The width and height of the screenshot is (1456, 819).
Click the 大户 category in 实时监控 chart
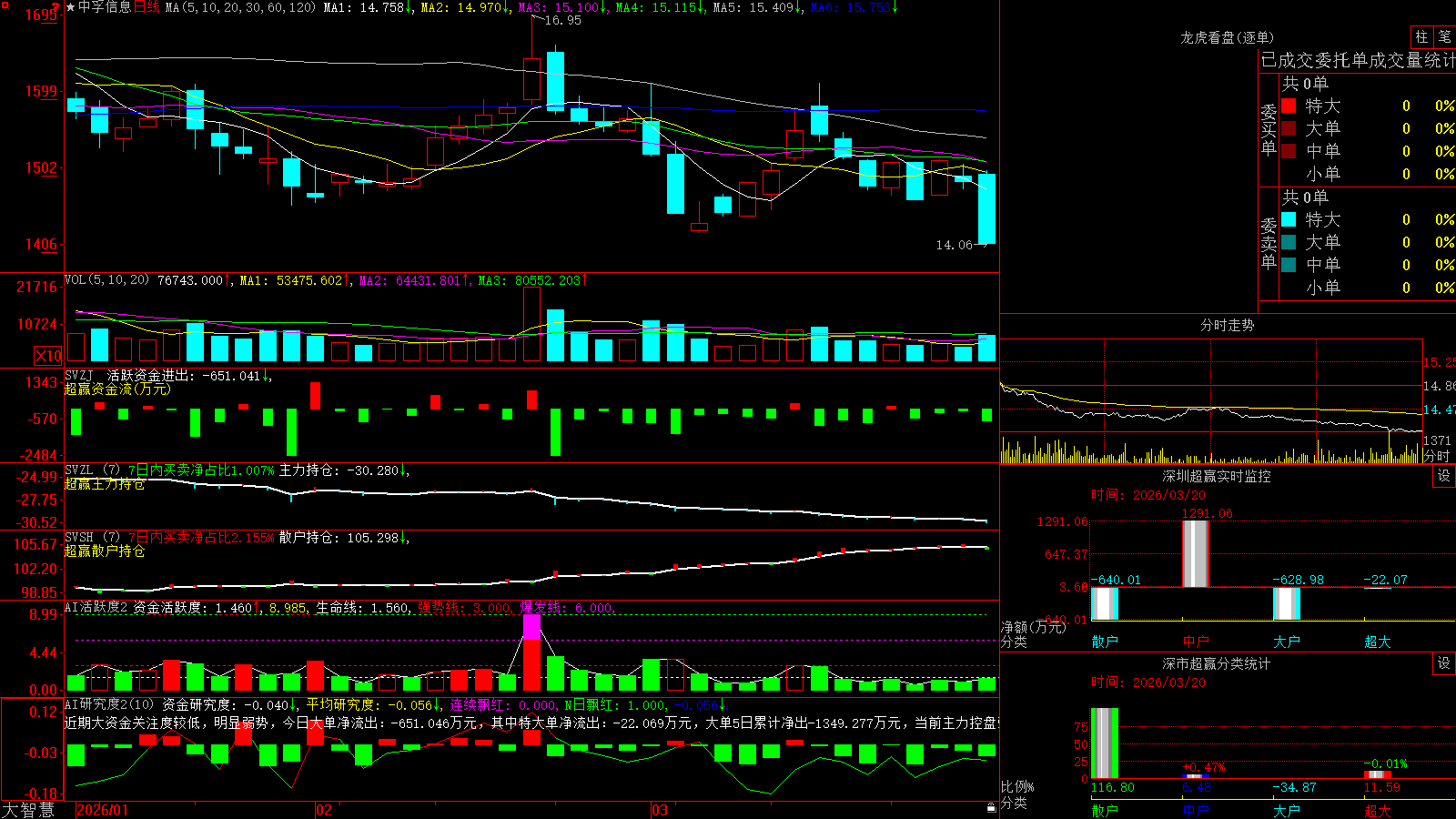coord(1287,642)
